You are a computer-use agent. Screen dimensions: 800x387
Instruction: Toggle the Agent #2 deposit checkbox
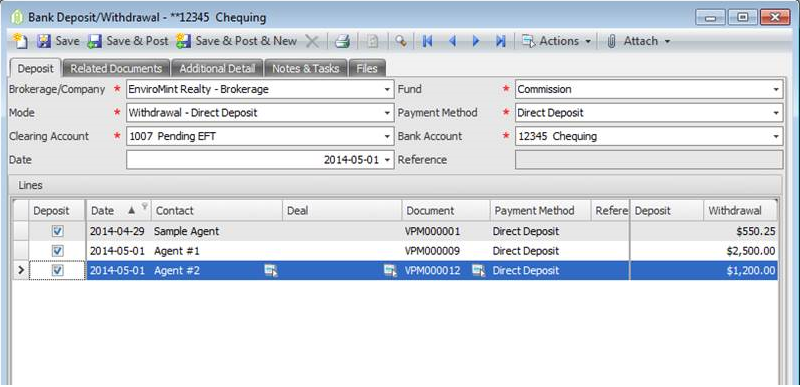coord(58,271)
